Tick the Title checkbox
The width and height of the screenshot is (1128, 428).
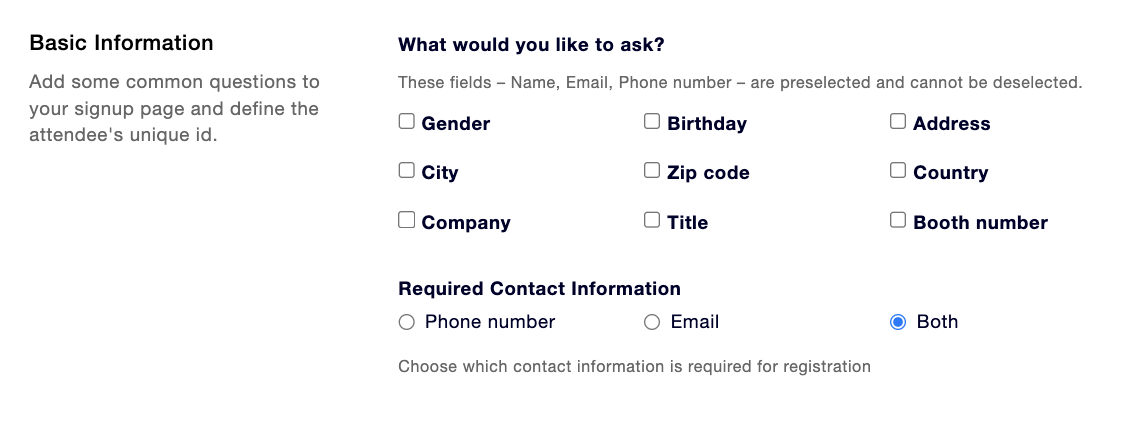tap(652, 220)
